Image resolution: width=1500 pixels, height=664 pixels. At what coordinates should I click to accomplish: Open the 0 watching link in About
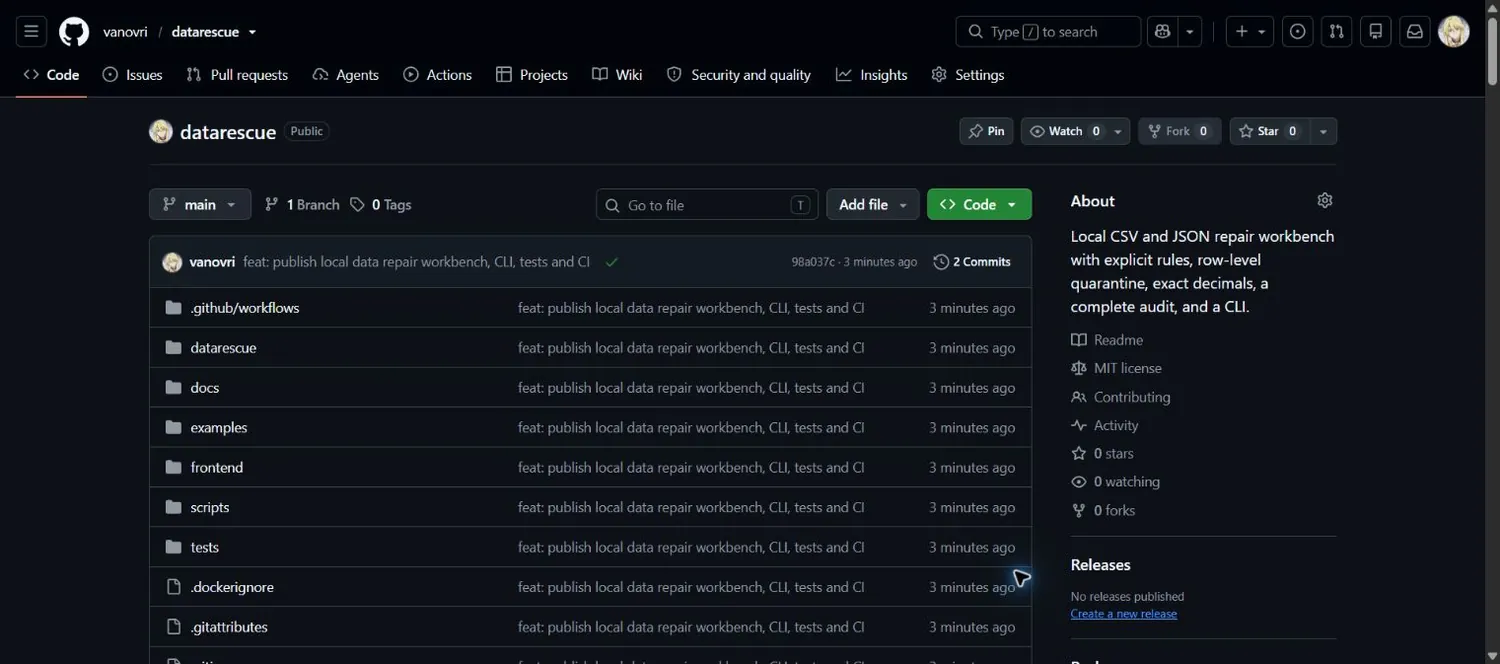pyautogui.click(x=1115, y=482)
